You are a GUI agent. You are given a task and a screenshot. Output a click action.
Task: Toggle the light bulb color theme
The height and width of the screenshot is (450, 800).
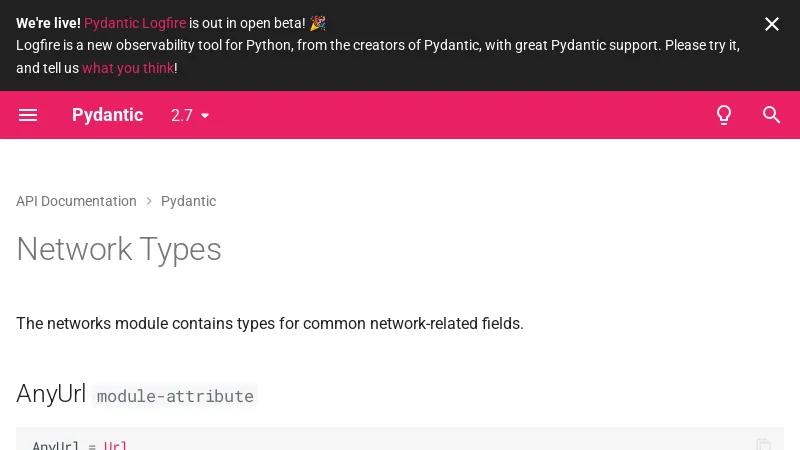(724, 115)
